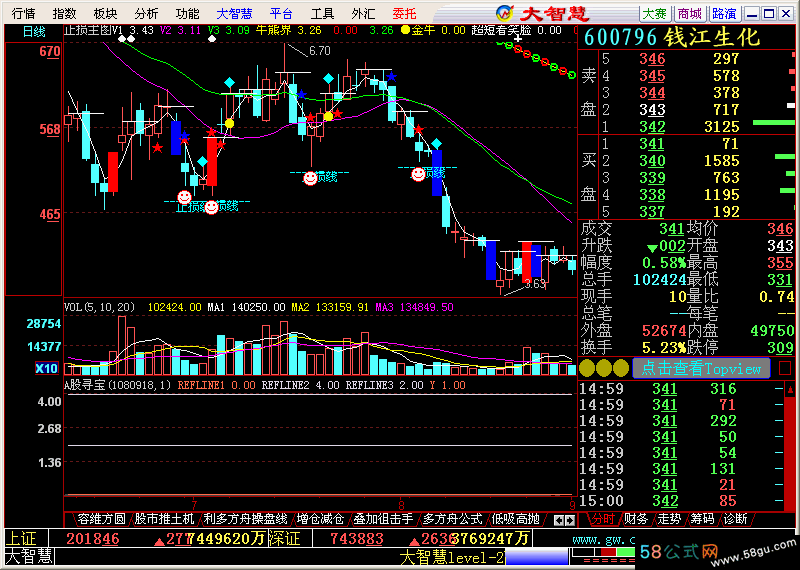Click the 点击查看Topview button
This screenshot has width=800, height=570.
pos(701,368)
